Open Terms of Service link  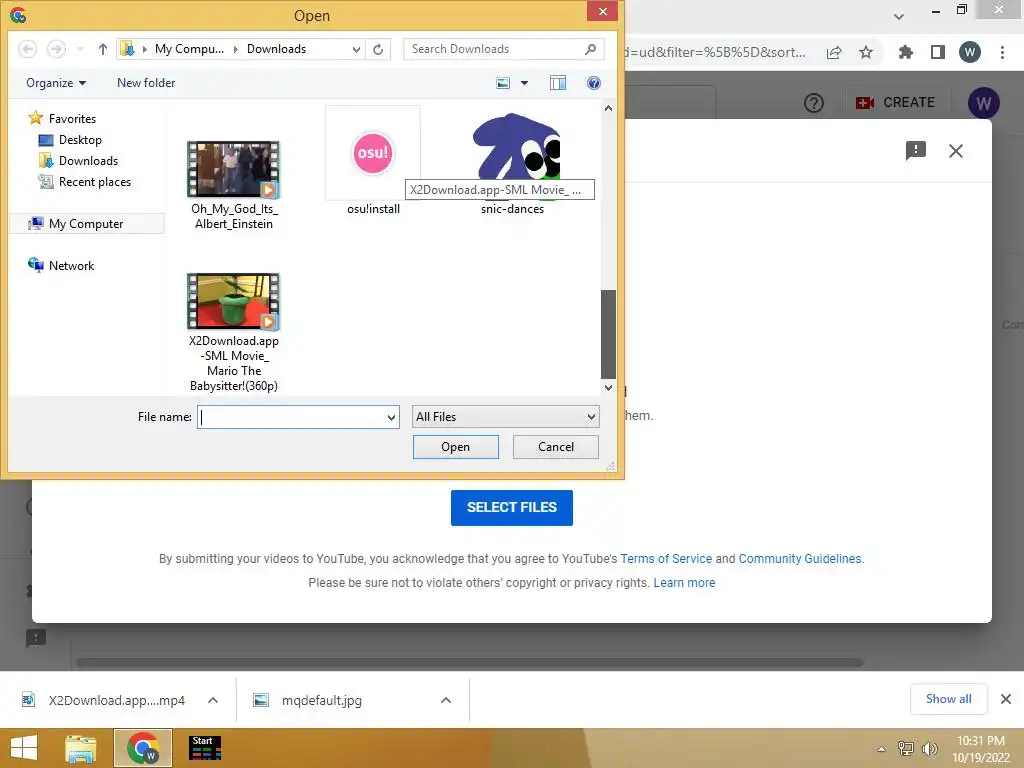tap(666, 559)
